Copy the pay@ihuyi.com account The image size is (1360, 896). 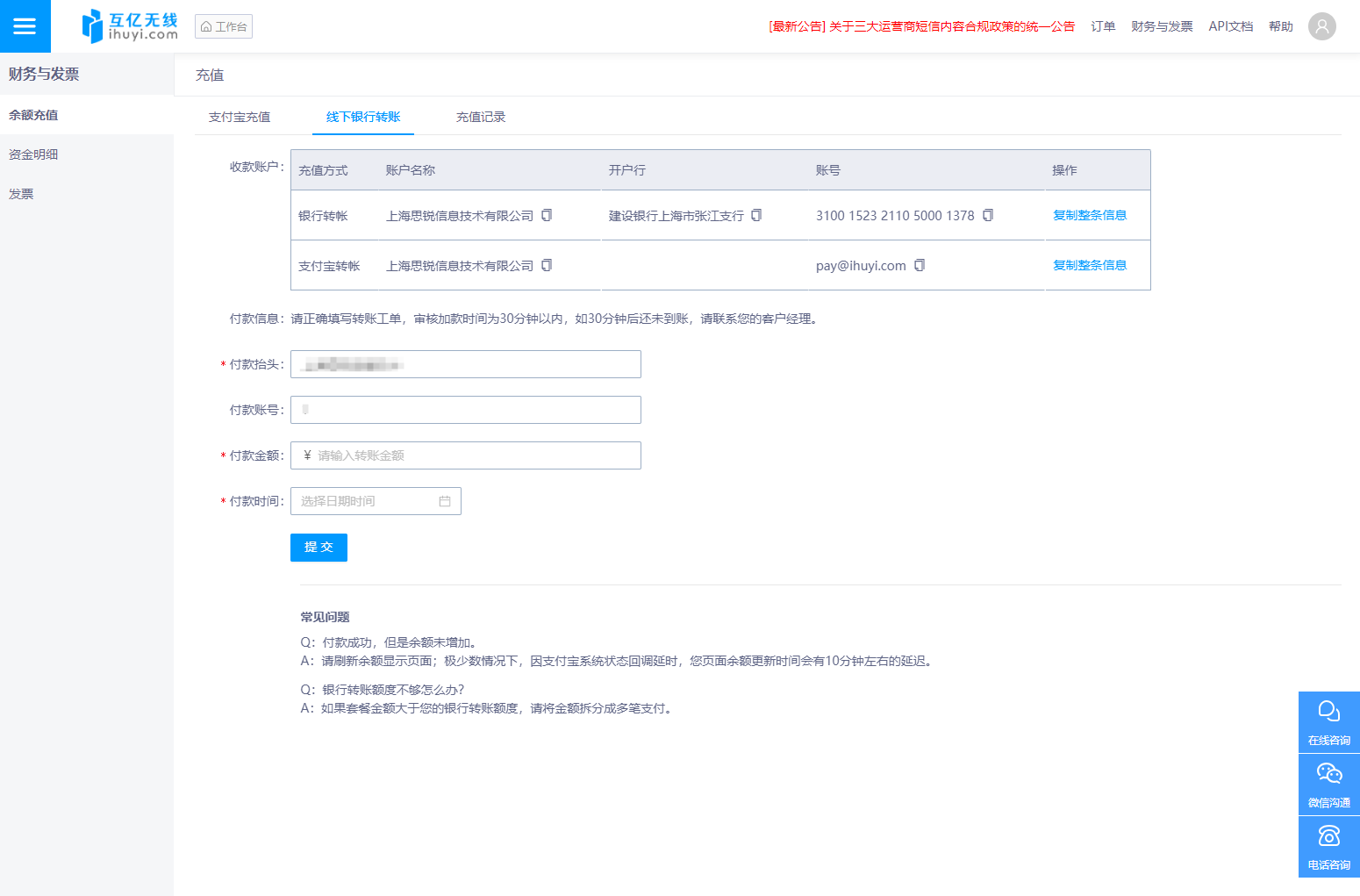[x=920, y=265]
